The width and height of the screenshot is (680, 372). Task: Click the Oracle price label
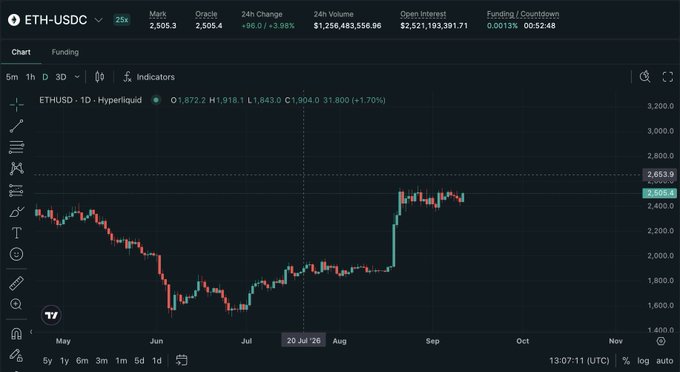point(206,14)
